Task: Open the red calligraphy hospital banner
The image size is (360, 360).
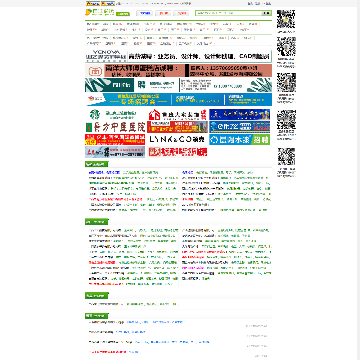Action: tap(115, 127)
